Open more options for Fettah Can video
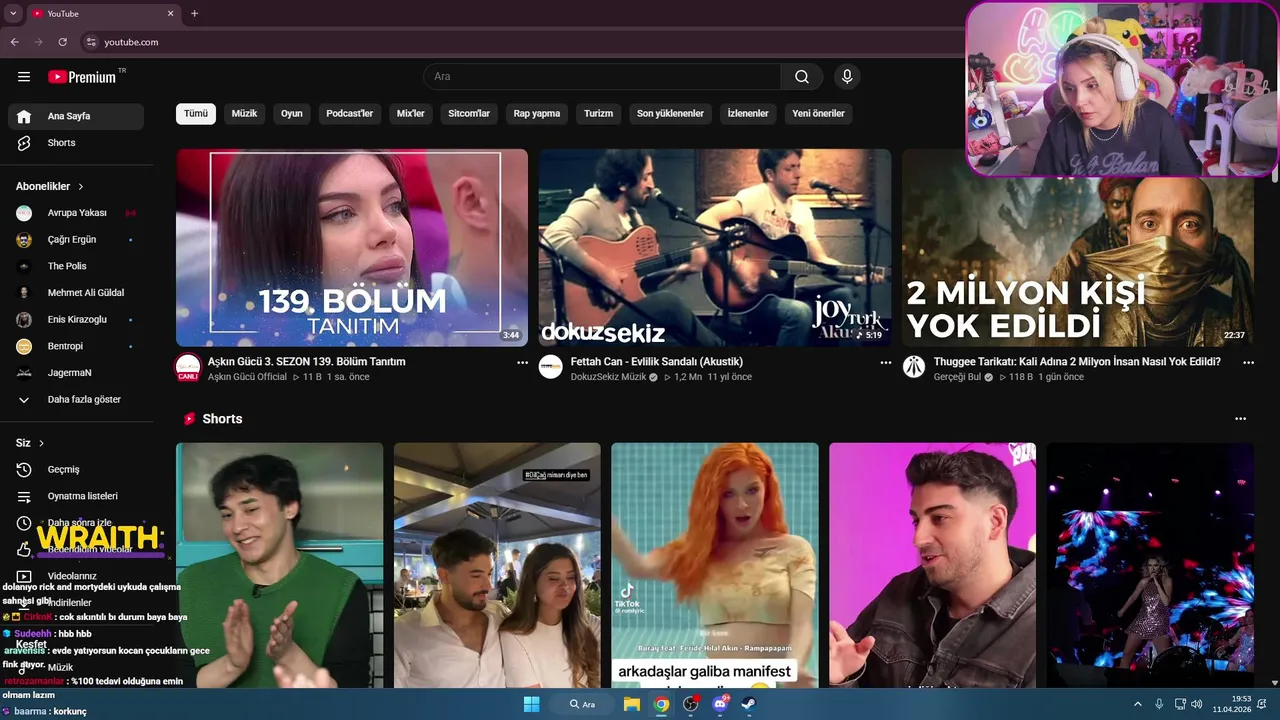The image size is (1280, 720). click(885, 363)
